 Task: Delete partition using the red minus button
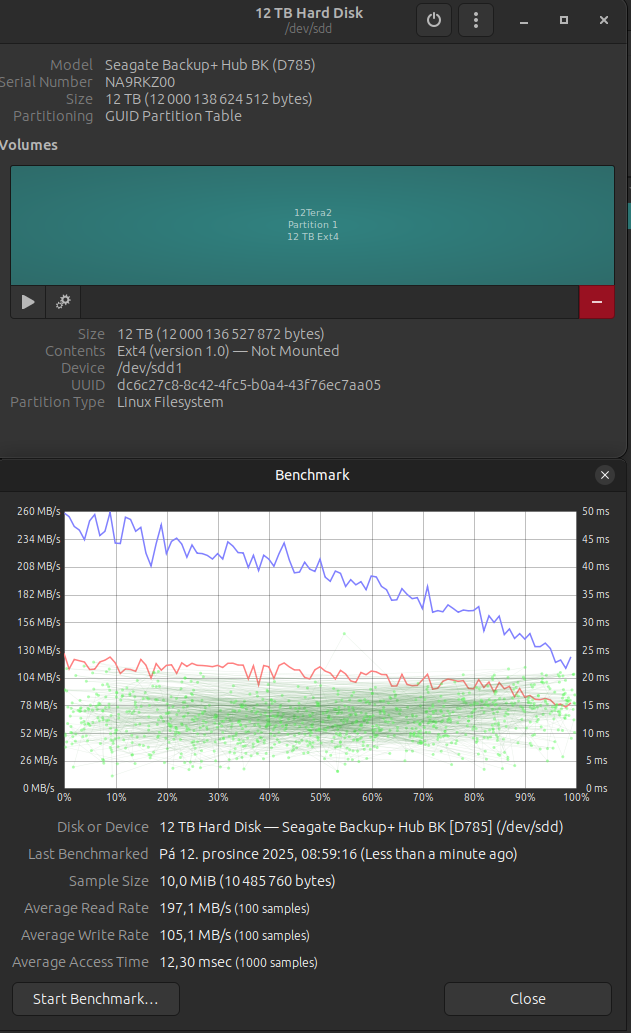tap(596, 301)
